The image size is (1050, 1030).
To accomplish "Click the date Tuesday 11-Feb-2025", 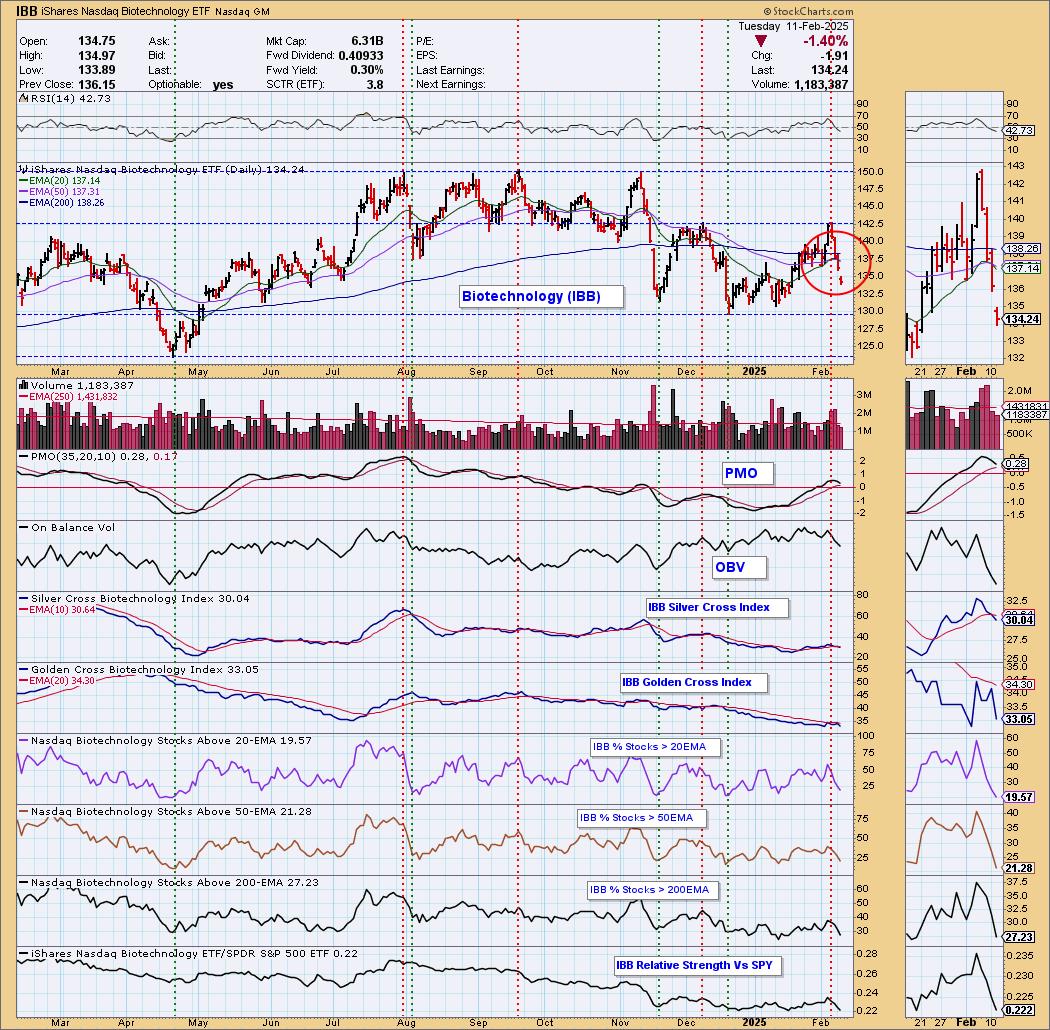I will (x=793, y=26).
